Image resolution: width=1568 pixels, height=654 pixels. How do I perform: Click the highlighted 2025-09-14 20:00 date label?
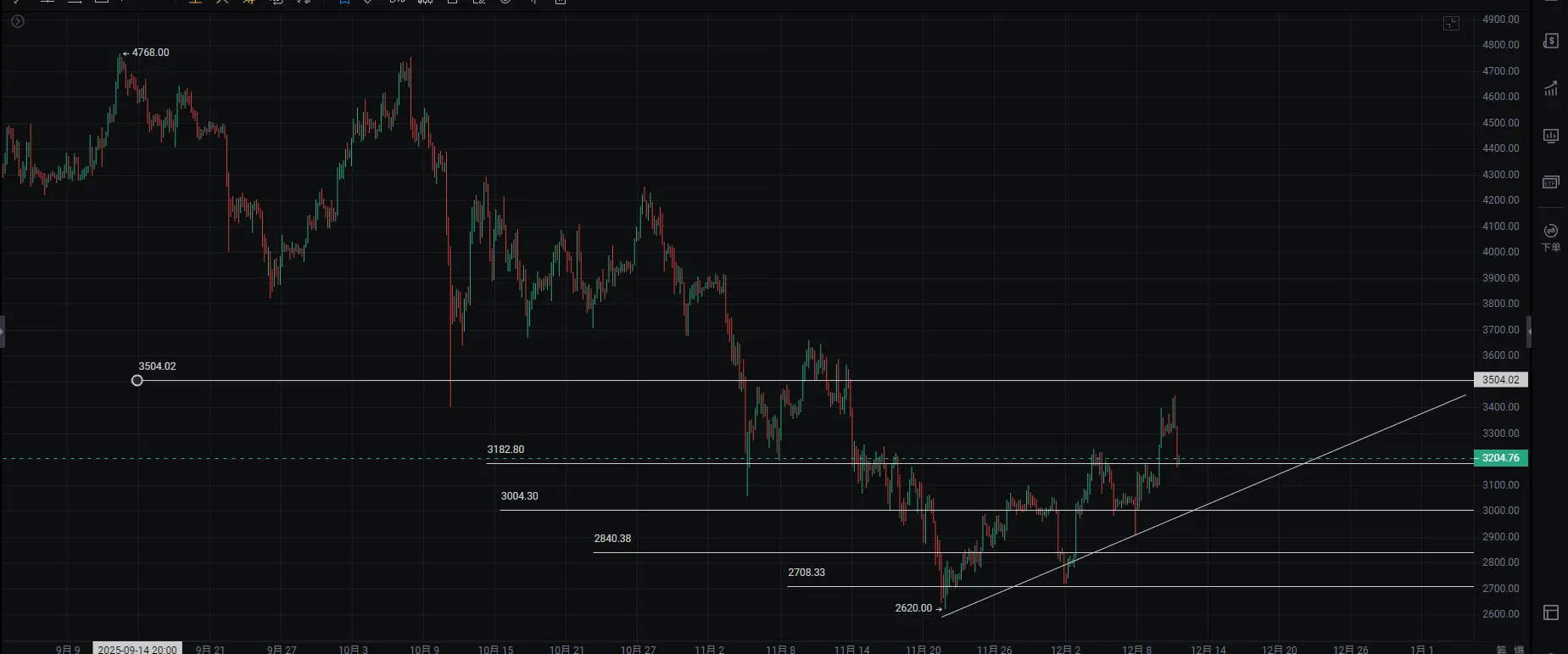pyautogui.click(x=137, y=650)
